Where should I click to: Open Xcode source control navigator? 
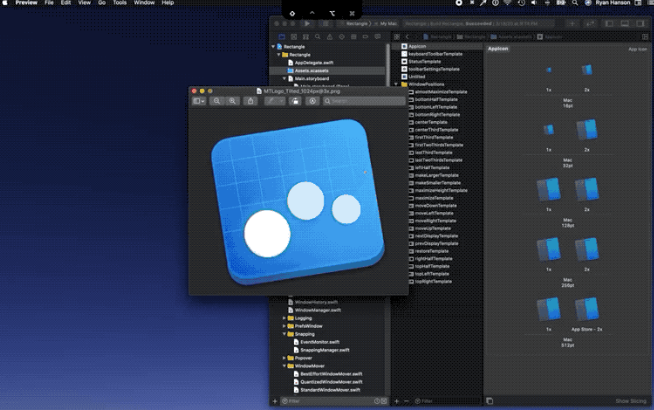pos(294,37)
